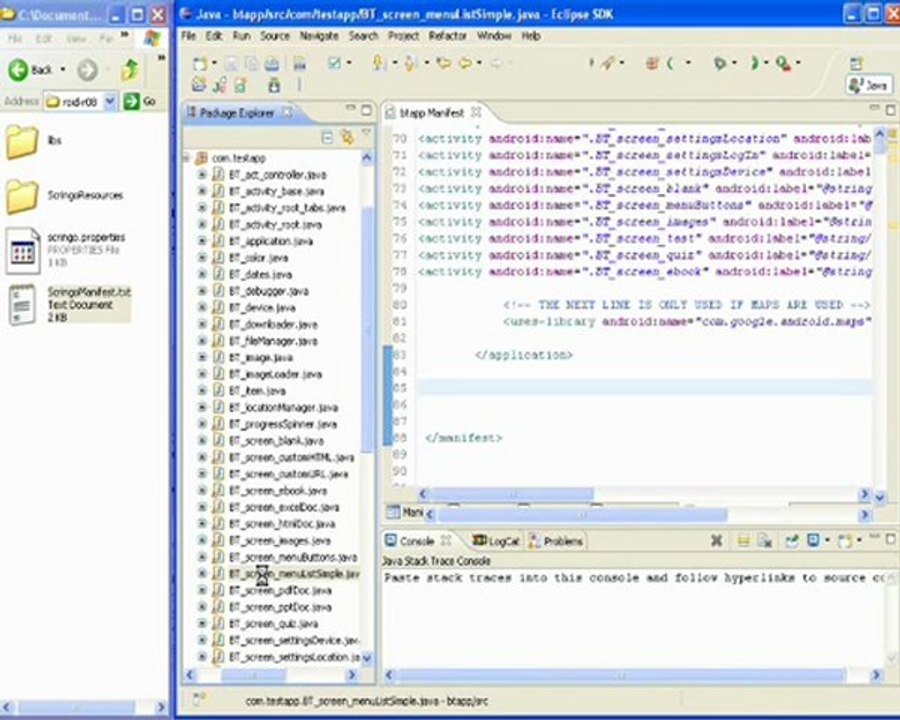Select the btapp Manifest editor tab
The height and width of the screenshot is (720, 900).
point(431,113)
